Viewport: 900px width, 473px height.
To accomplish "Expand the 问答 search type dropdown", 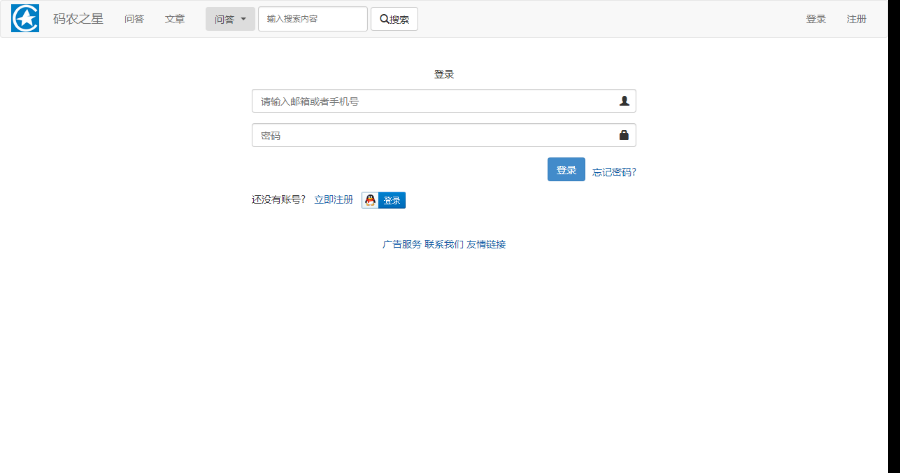I will (x=230, y=19).
